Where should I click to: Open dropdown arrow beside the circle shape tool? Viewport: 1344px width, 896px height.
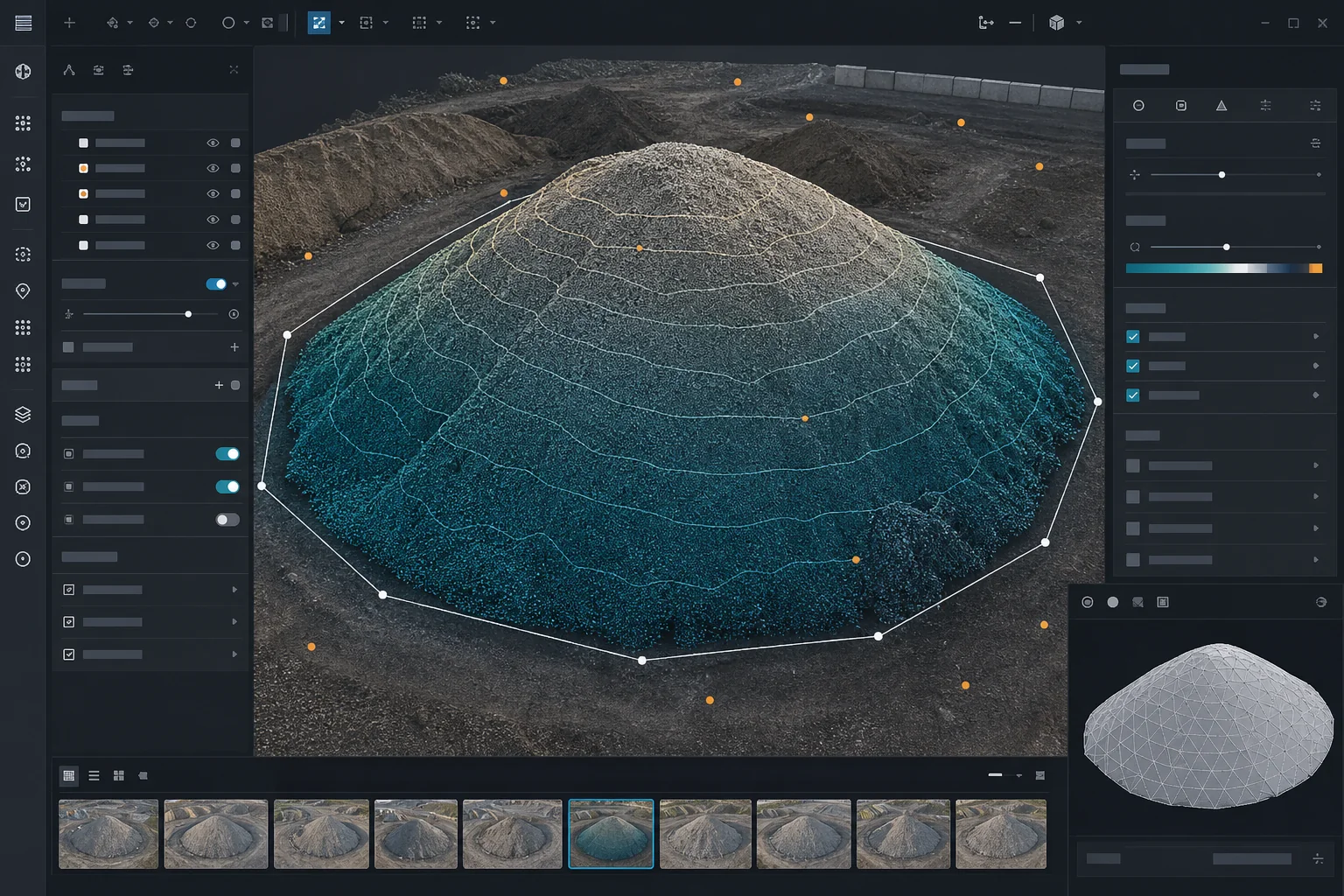(x=246, y=23)
